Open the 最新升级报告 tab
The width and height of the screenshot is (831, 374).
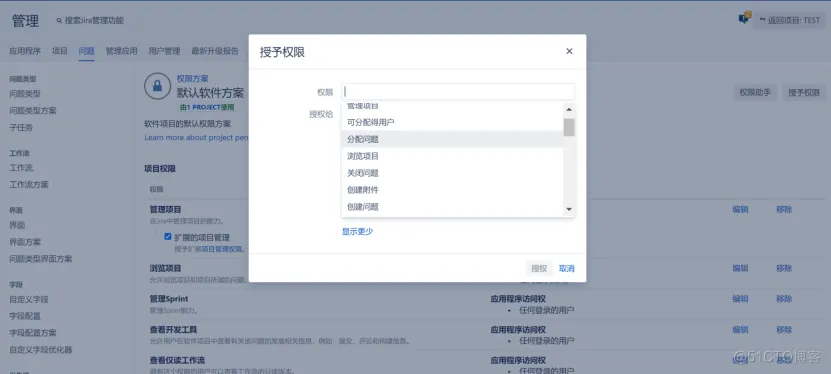click(x=215, y=51)
